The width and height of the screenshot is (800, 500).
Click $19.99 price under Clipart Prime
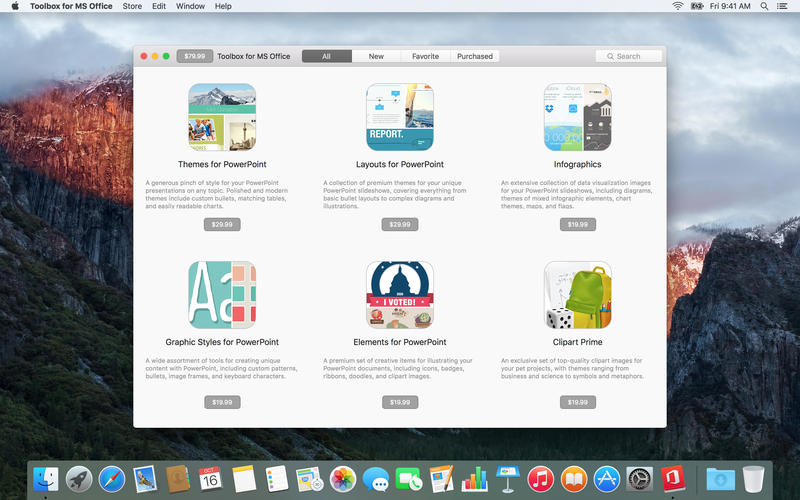point(578,403)
